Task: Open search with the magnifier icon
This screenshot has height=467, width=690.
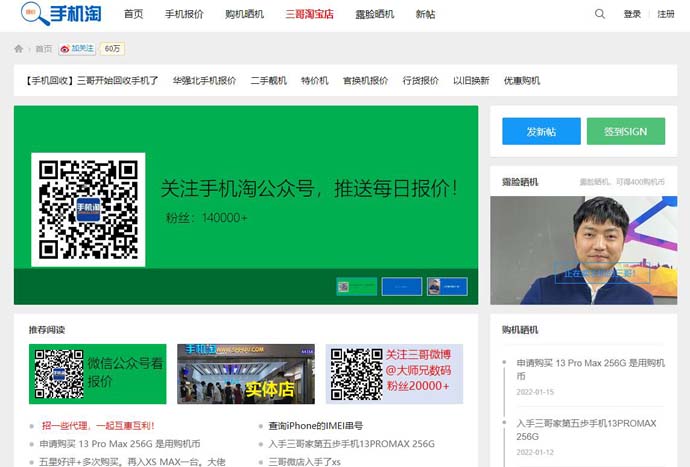Action: coord(600,14)
